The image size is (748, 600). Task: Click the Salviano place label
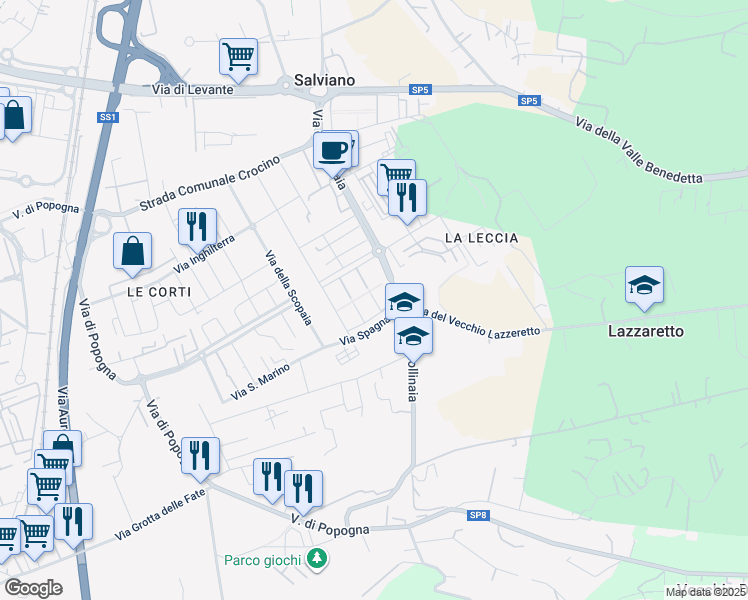324,80
